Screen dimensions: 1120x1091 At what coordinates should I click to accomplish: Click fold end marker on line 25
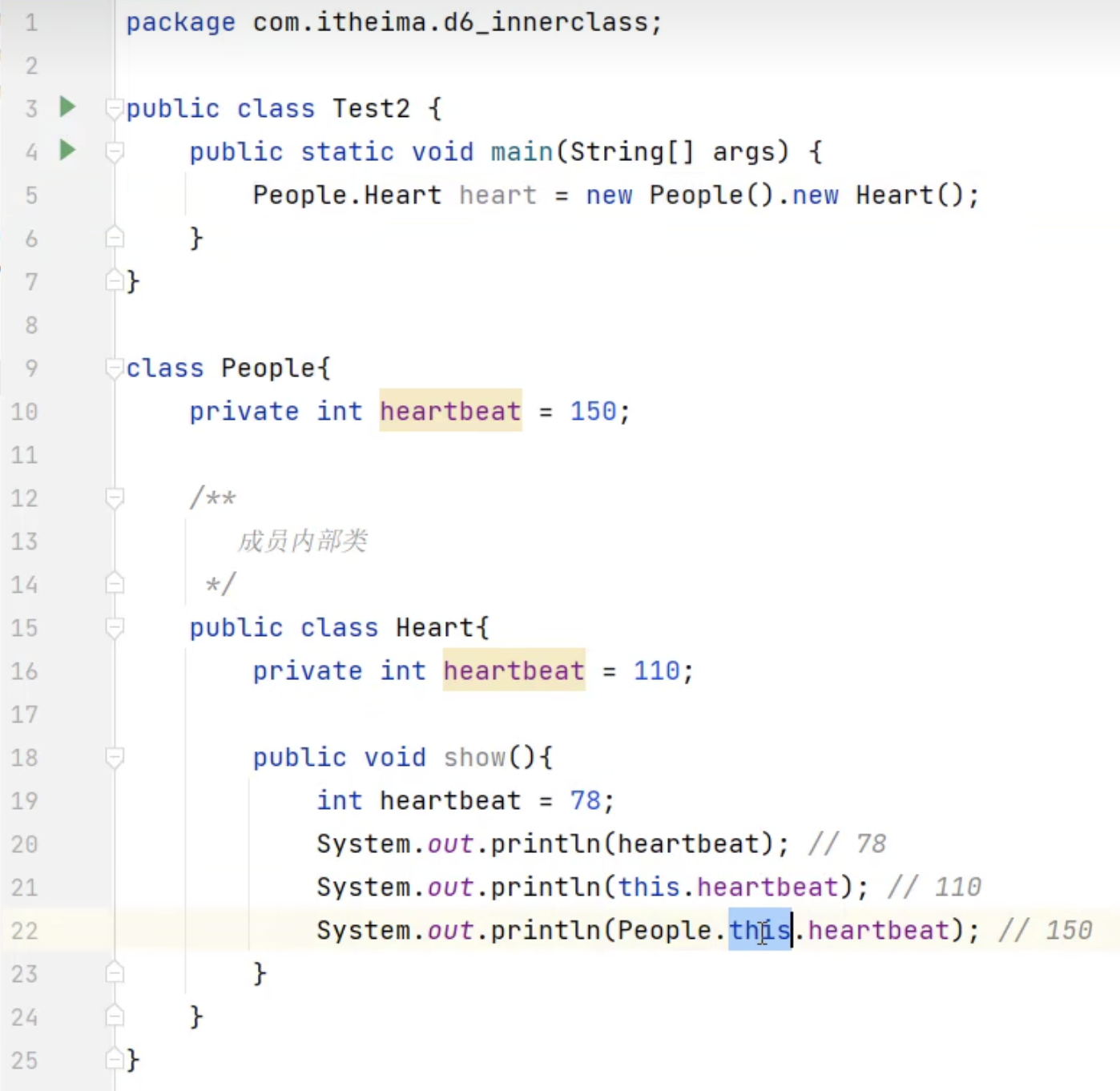point(115,1060)
